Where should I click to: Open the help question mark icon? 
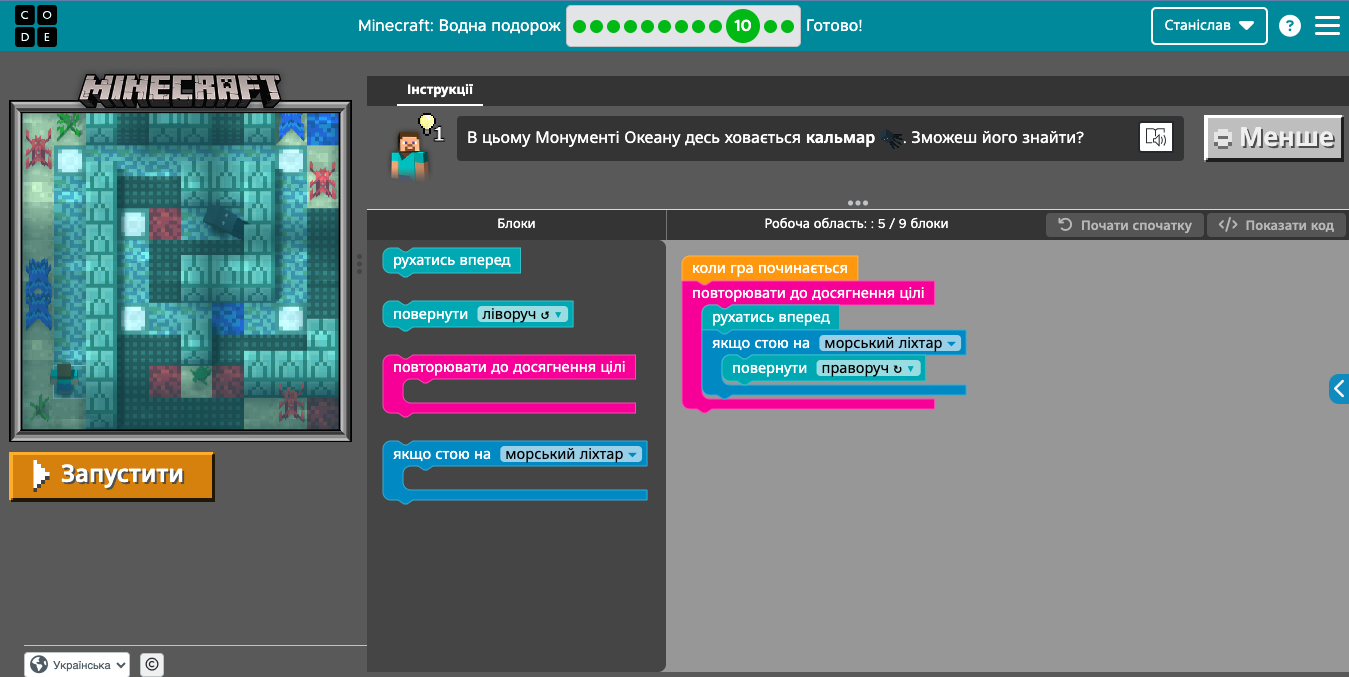[1290, 26]
